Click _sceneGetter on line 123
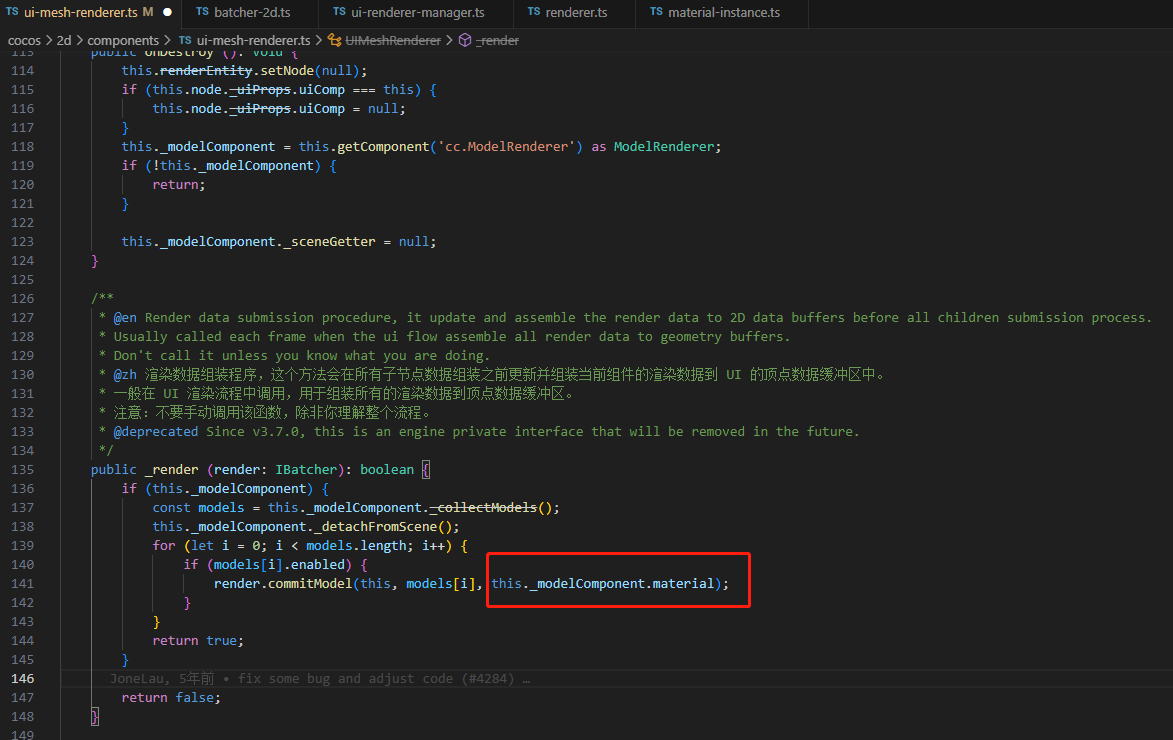Viewport: 1173px width, 740px height. pyautogui.click(x=329, y=242)
